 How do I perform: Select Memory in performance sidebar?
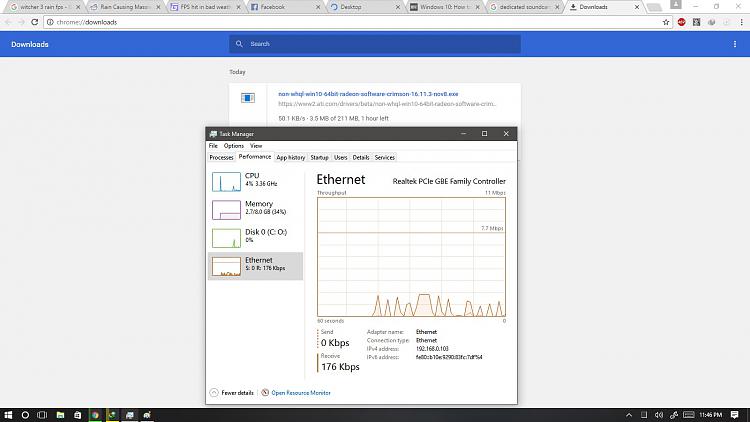(255, 209)
